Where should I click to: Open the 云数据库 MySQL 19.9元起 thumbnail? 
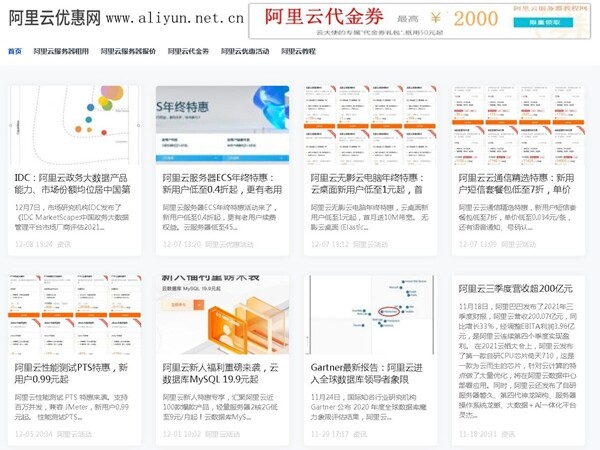pyautogui.click(x=222, y=315)
